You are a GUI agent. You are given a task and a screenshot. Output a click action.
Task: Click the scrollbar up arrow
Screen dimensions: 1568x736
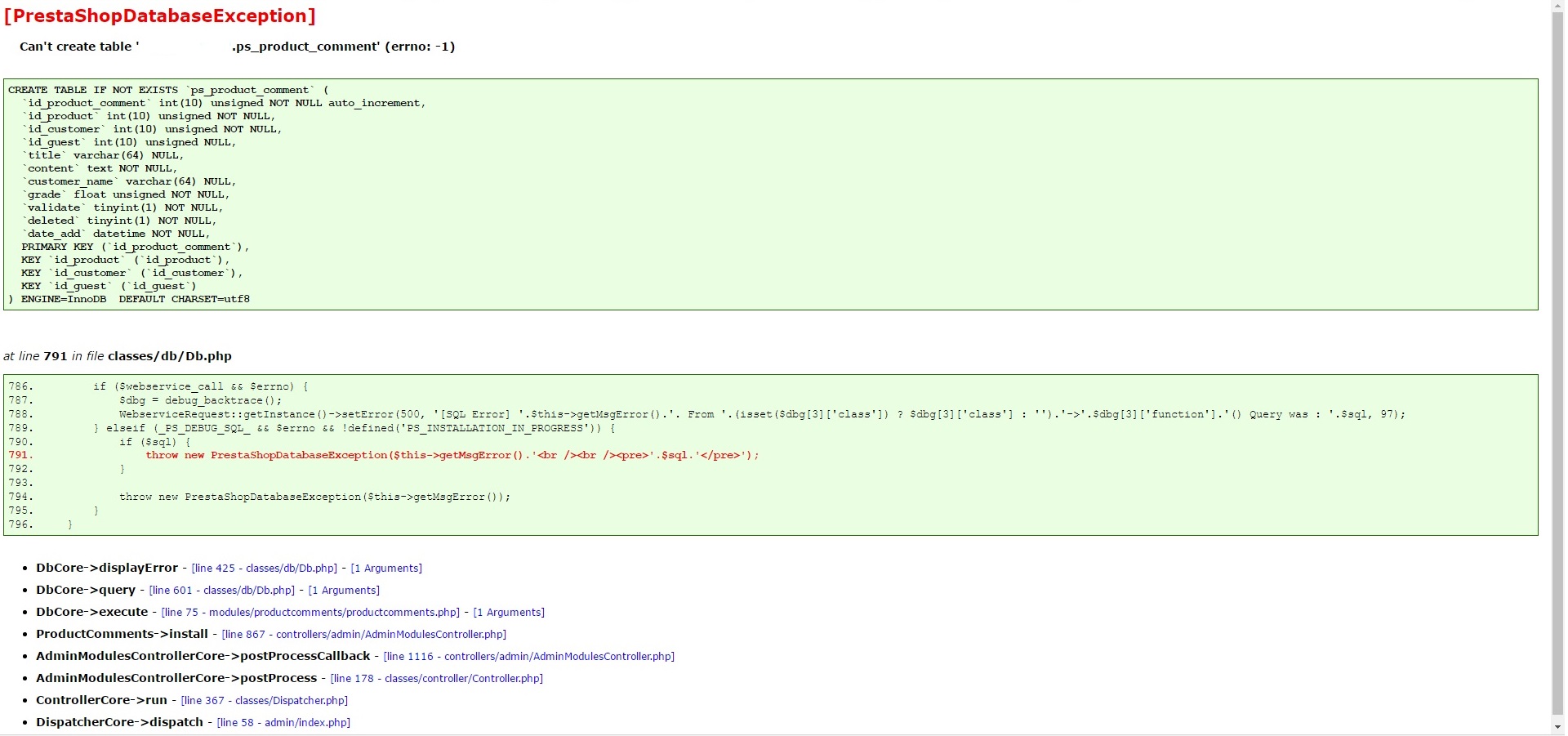tap(1557, 6)
